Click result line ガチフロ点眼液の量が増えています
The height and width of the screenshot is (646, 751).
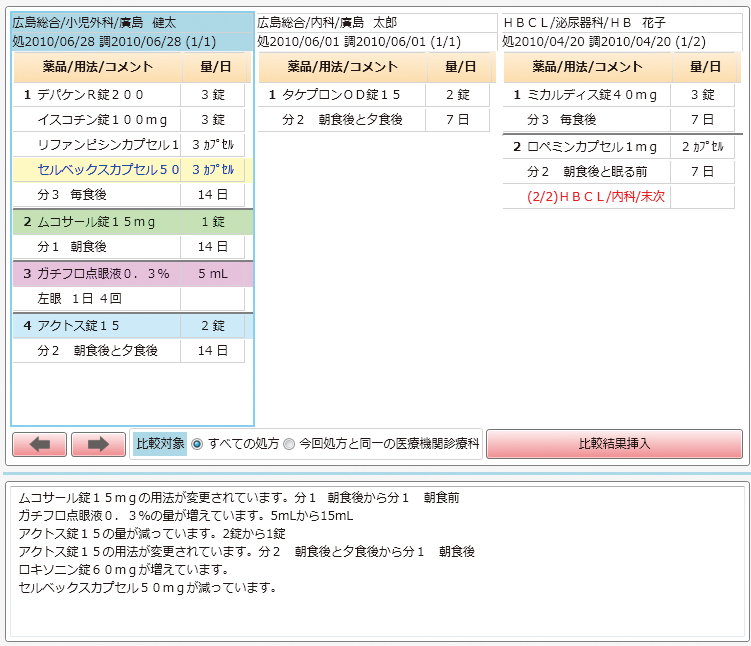click(x=186, y=516)
